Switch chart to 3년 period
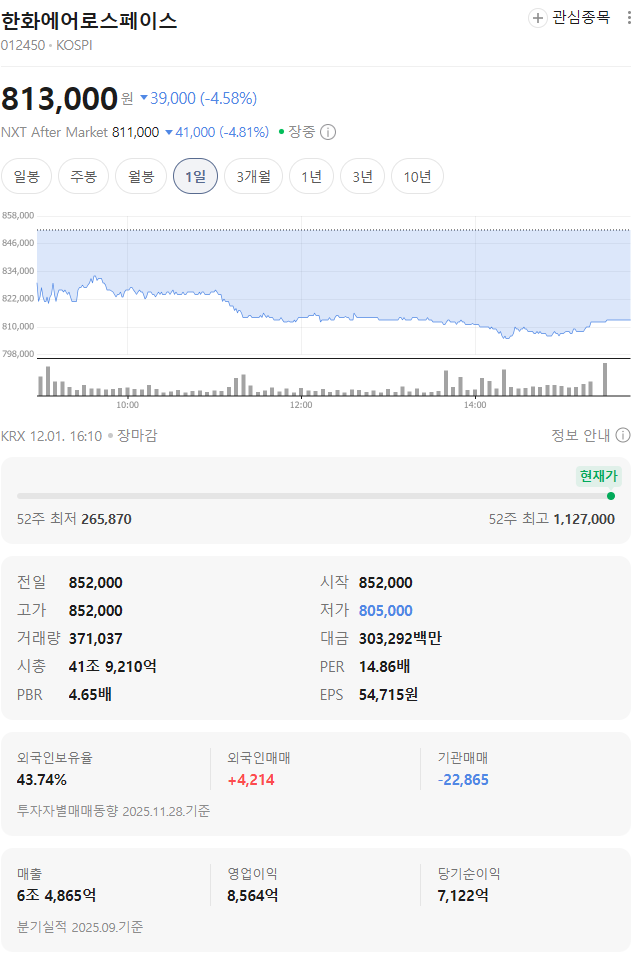The width and height of the screenshot is (637, 955). point(362,177)
